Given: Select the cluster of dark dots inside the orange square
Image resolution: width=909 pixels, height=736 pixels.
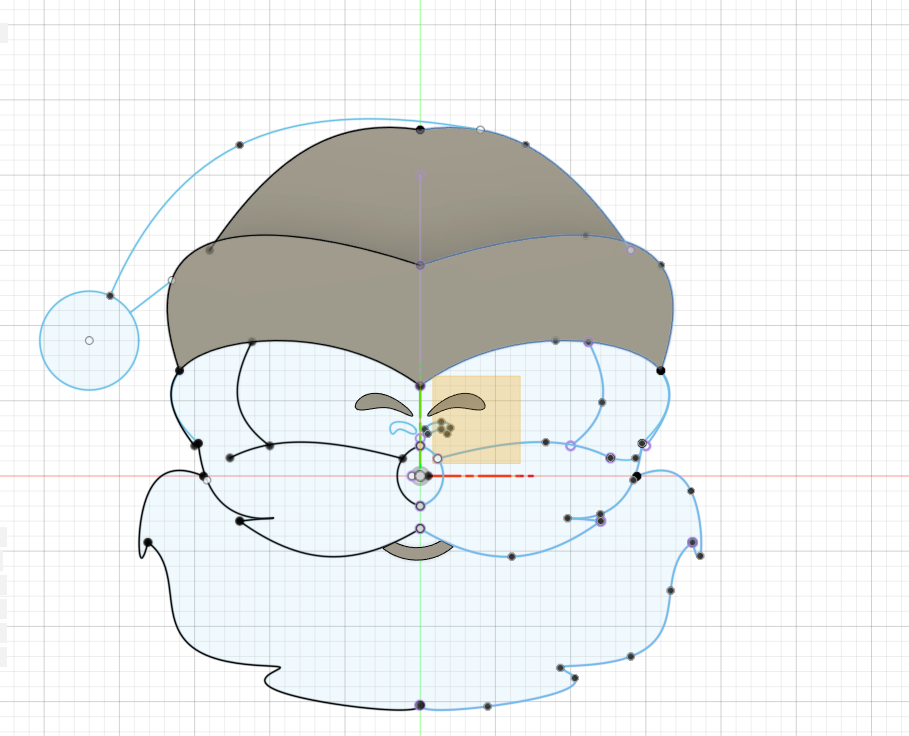Looking at the screenshot, I should coord(445,428).
